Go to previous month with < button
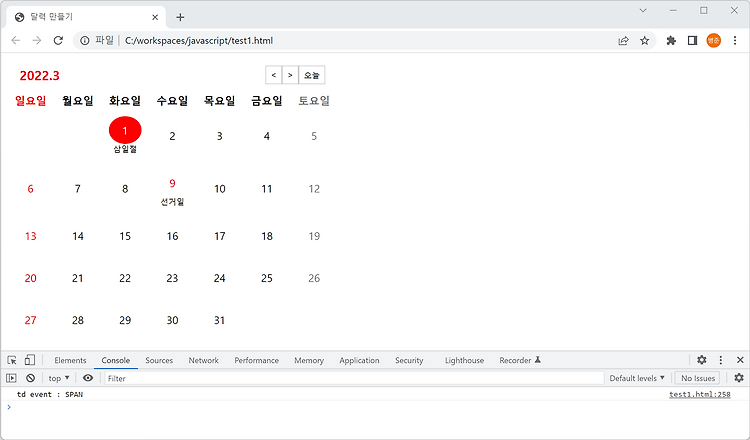This screenshot has width=750, height=440. pyautogui.click(x=274, y=75)
